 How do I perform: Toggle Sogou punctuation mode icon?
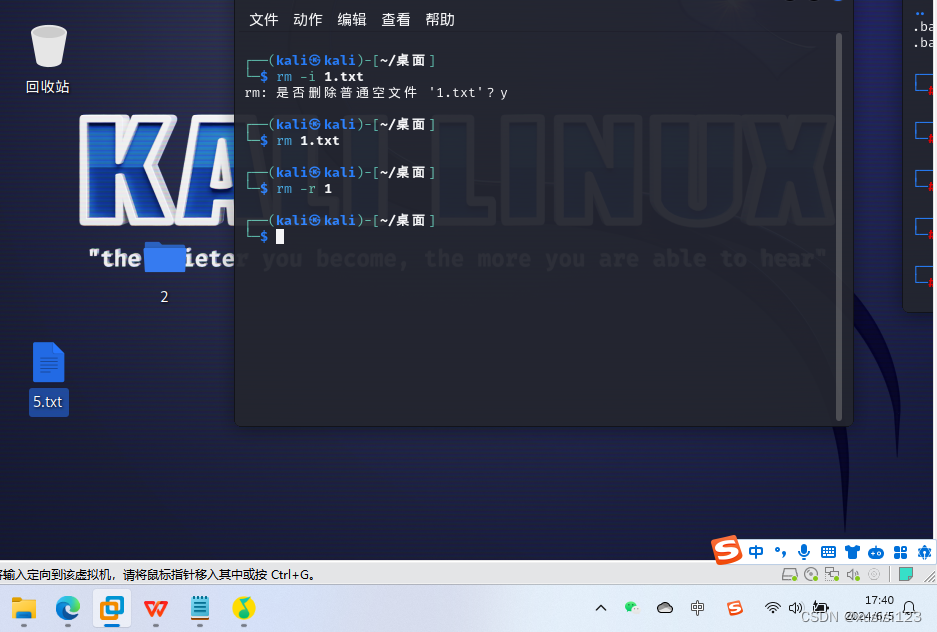tap(780, 552)
